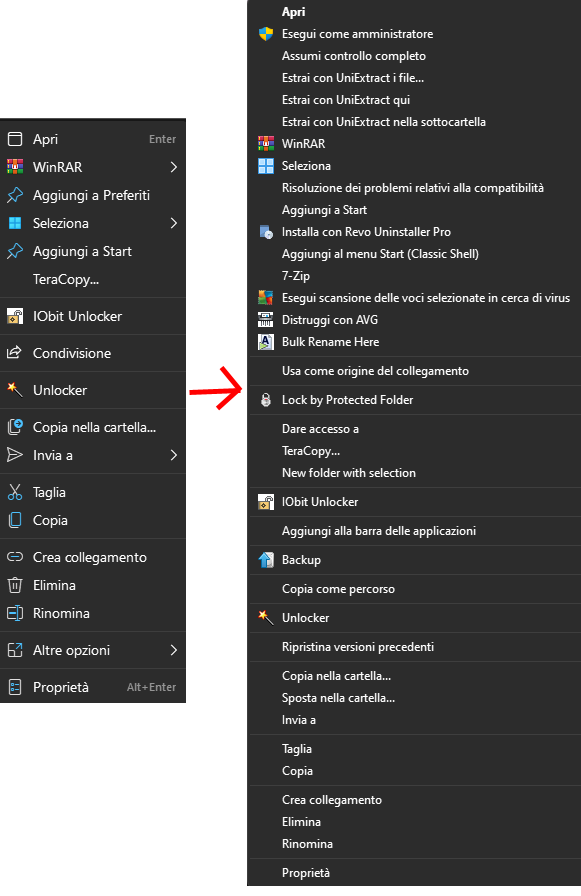Click Seleziona tile icon in right menu
Viewport: 581px width, 896px height.
tap(266, 166)
